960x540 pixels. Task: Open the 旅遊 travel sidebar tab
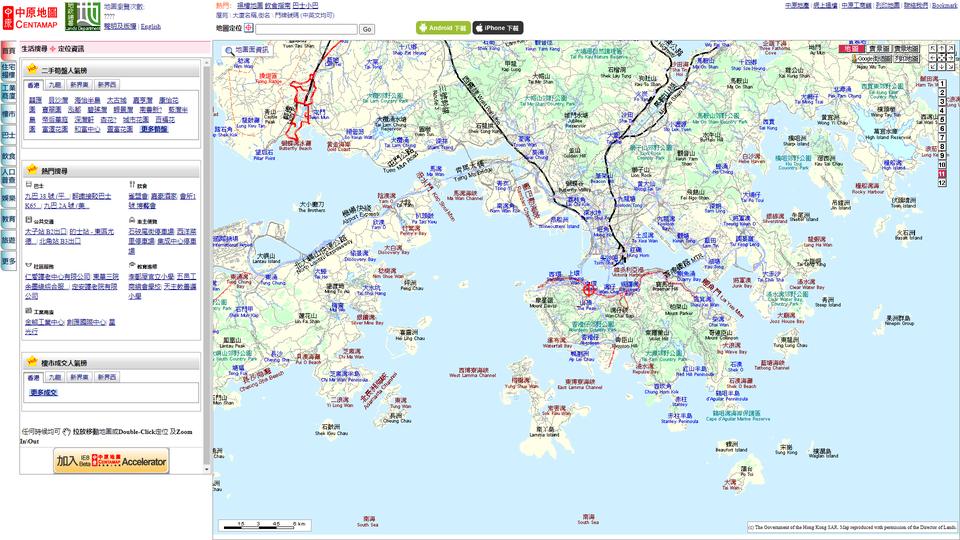tap(8, 241)
